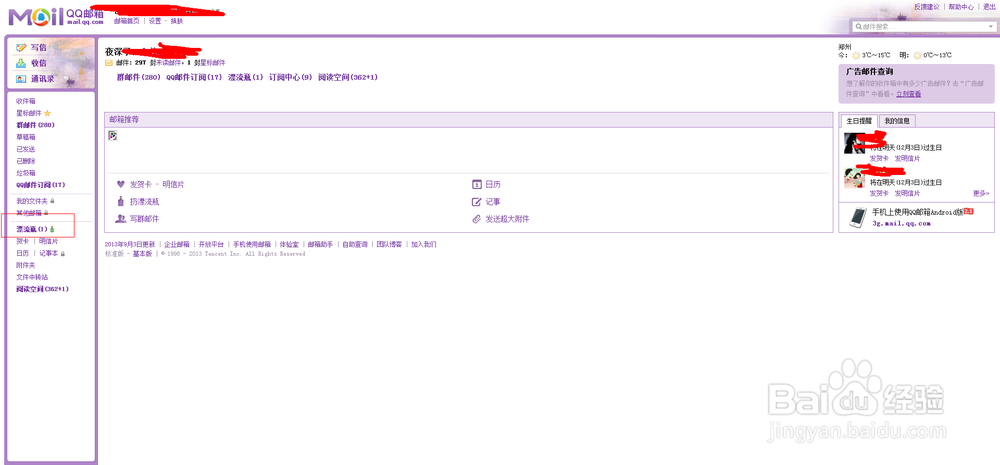The height and width of the screenshot is (465, 1000).
Task: Click tomorrow's sun weather icon
Action: pyautogui.click(x=918, y=55)
